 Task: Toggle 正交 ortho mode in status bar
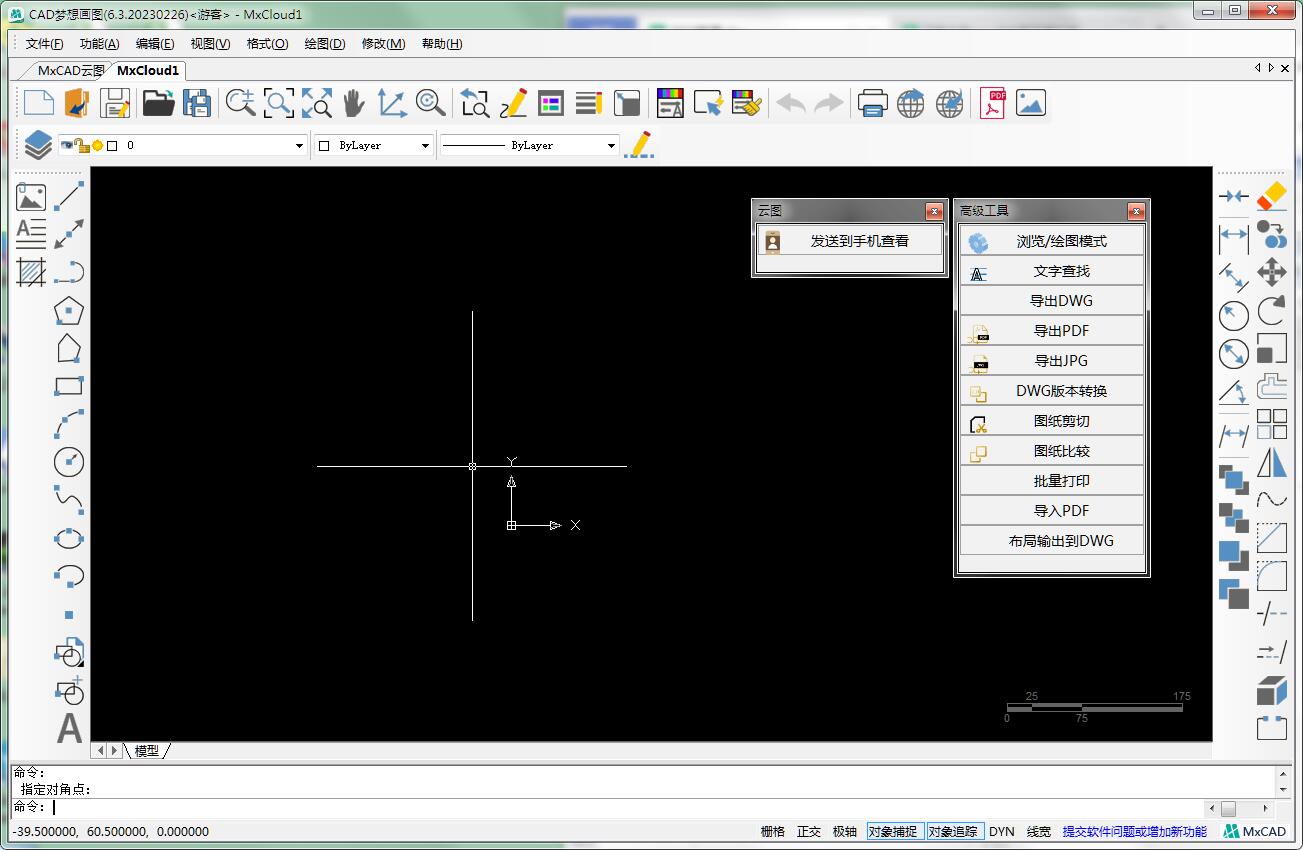pos(808,831)
